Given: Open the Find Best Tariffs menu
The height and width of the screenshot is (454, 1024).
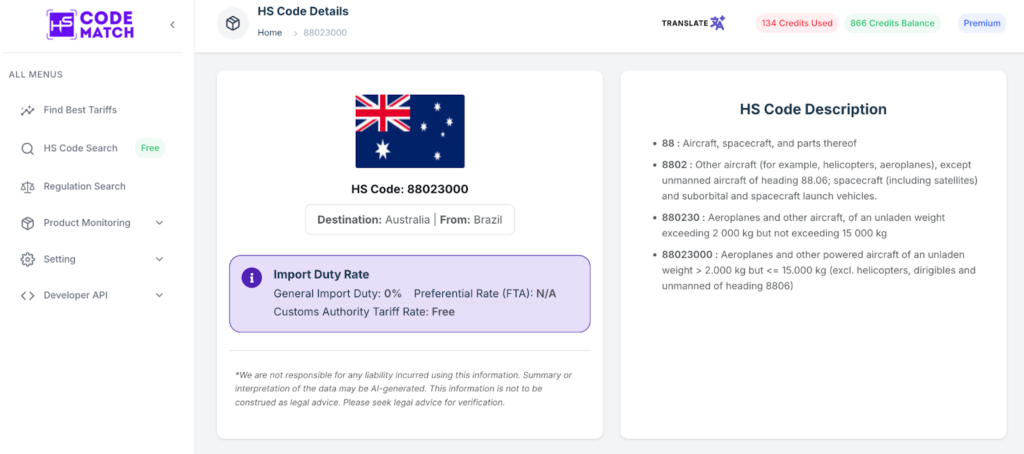Looking at the screenshot, I should click(80, 110).
